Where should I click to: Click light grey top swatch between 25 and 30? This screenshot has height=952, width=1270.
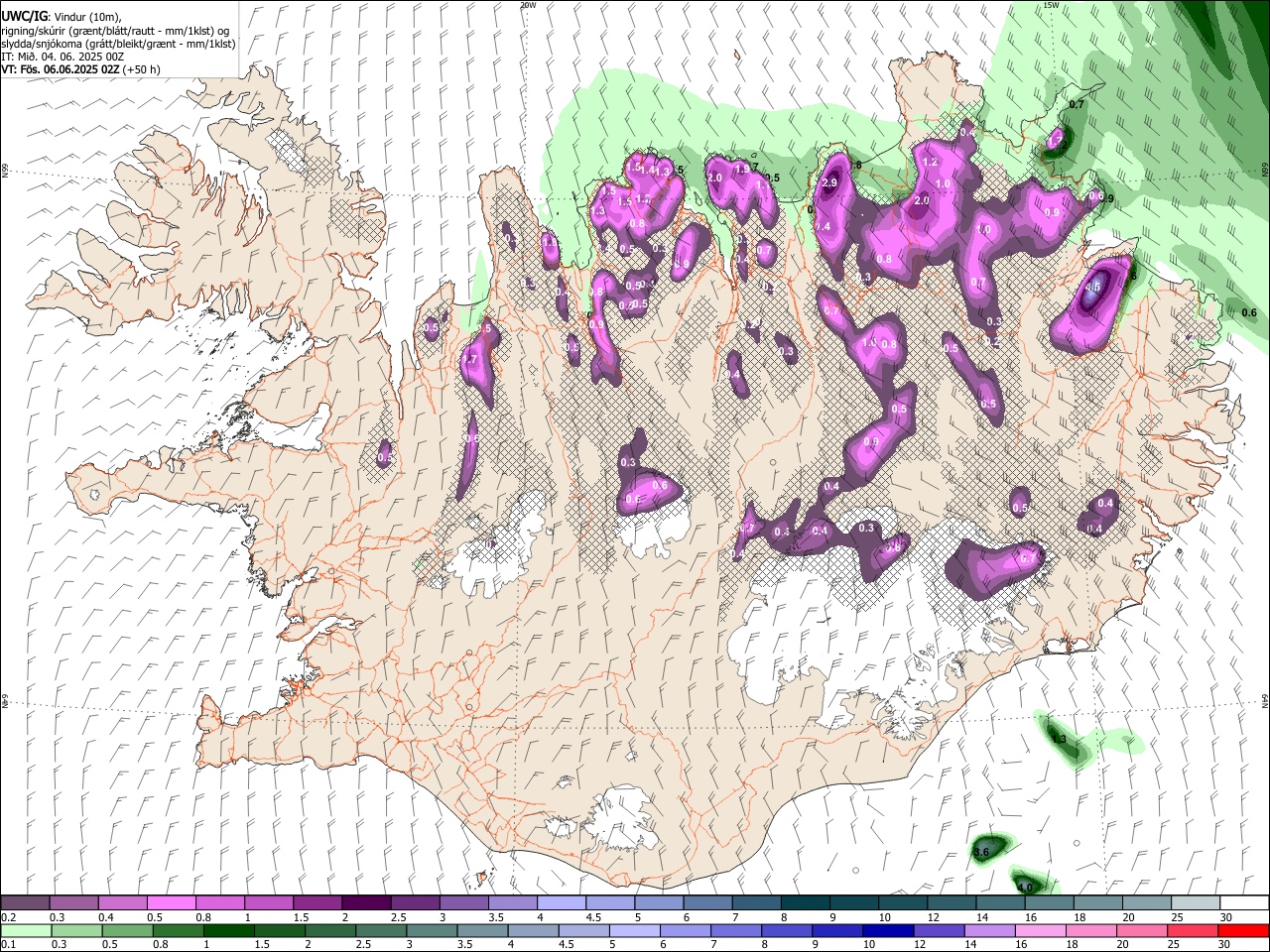click(x=1194, y=903)
